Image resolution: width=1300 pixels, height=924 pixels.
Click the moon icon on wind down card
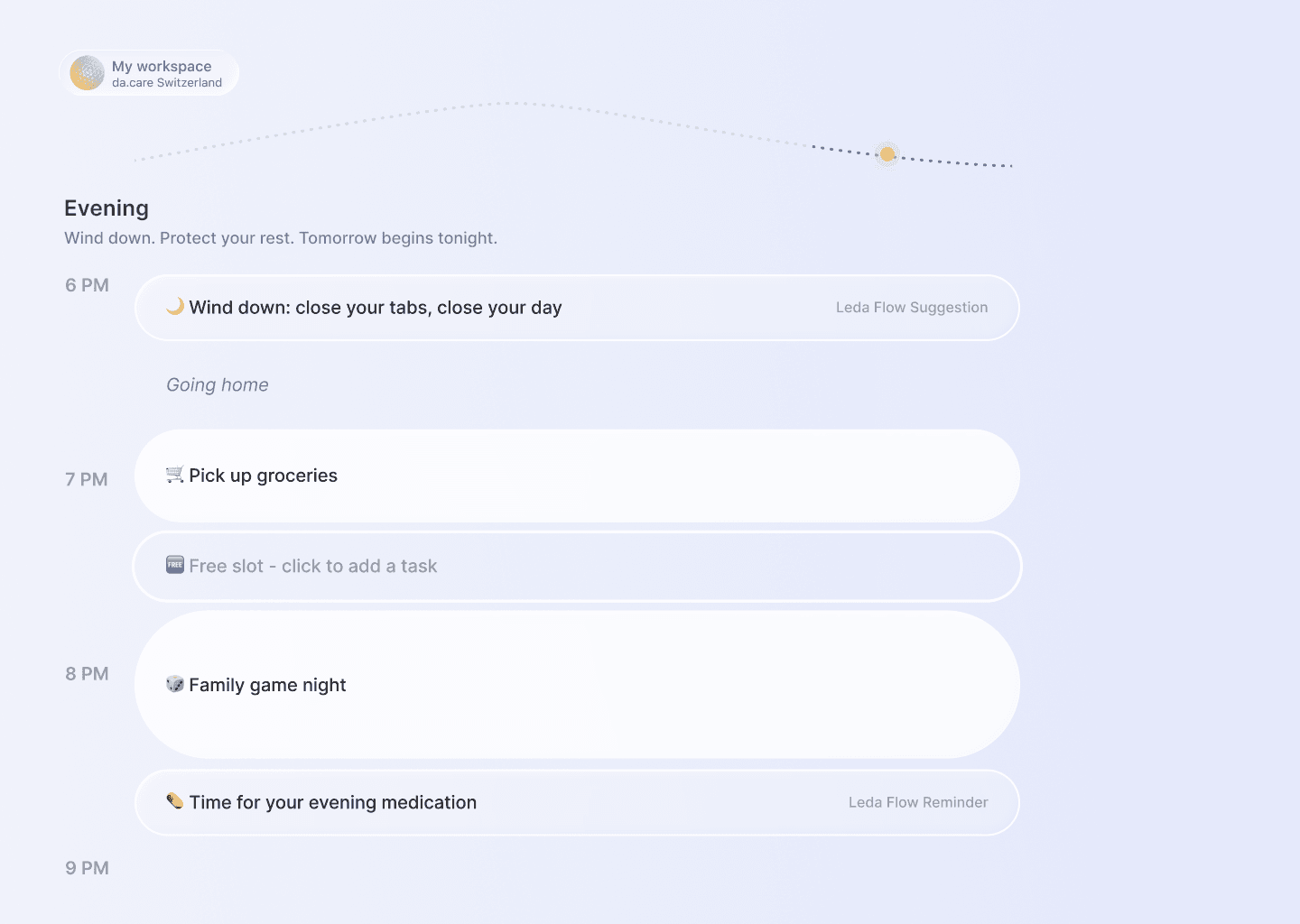(175, 307)
